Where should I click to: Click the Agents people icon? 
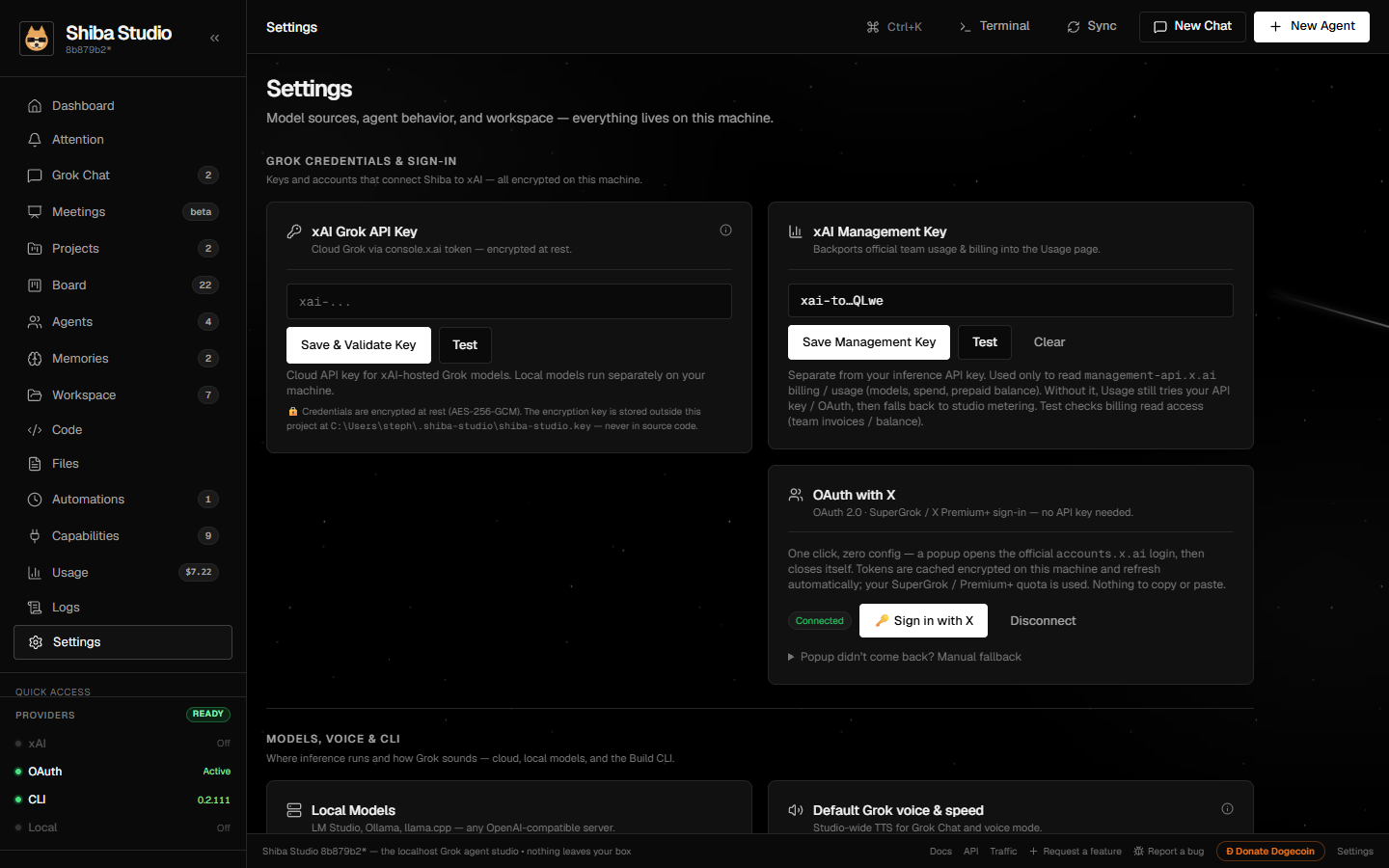(35, 322)
